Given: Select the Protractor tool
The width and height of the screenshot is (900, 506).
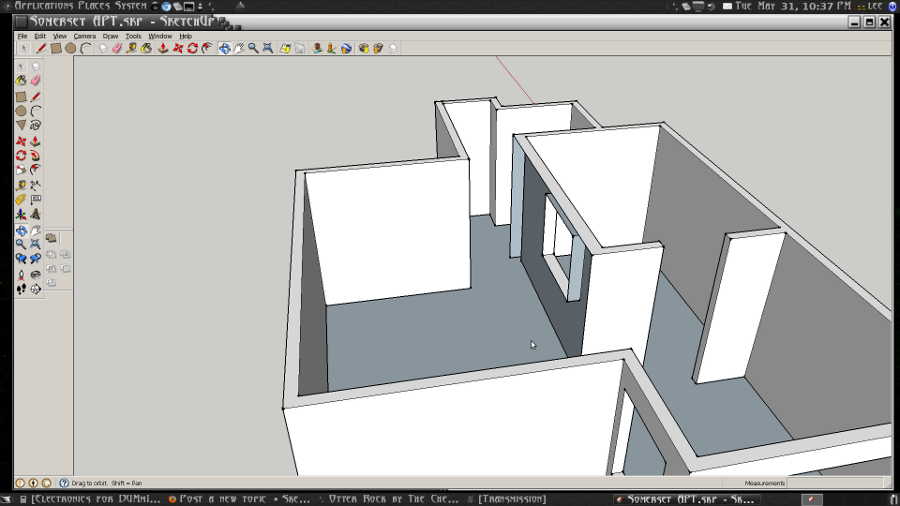Looking at the screenshot, I should coord(20,200).
